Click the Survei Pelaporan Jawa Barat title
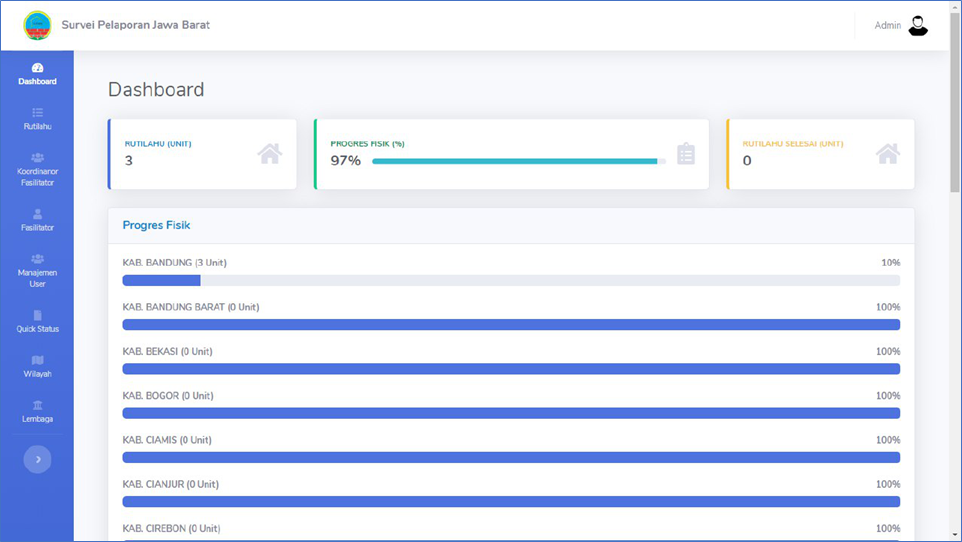The width and height of the screenshot is (962, 542). [x=136, y=25]
